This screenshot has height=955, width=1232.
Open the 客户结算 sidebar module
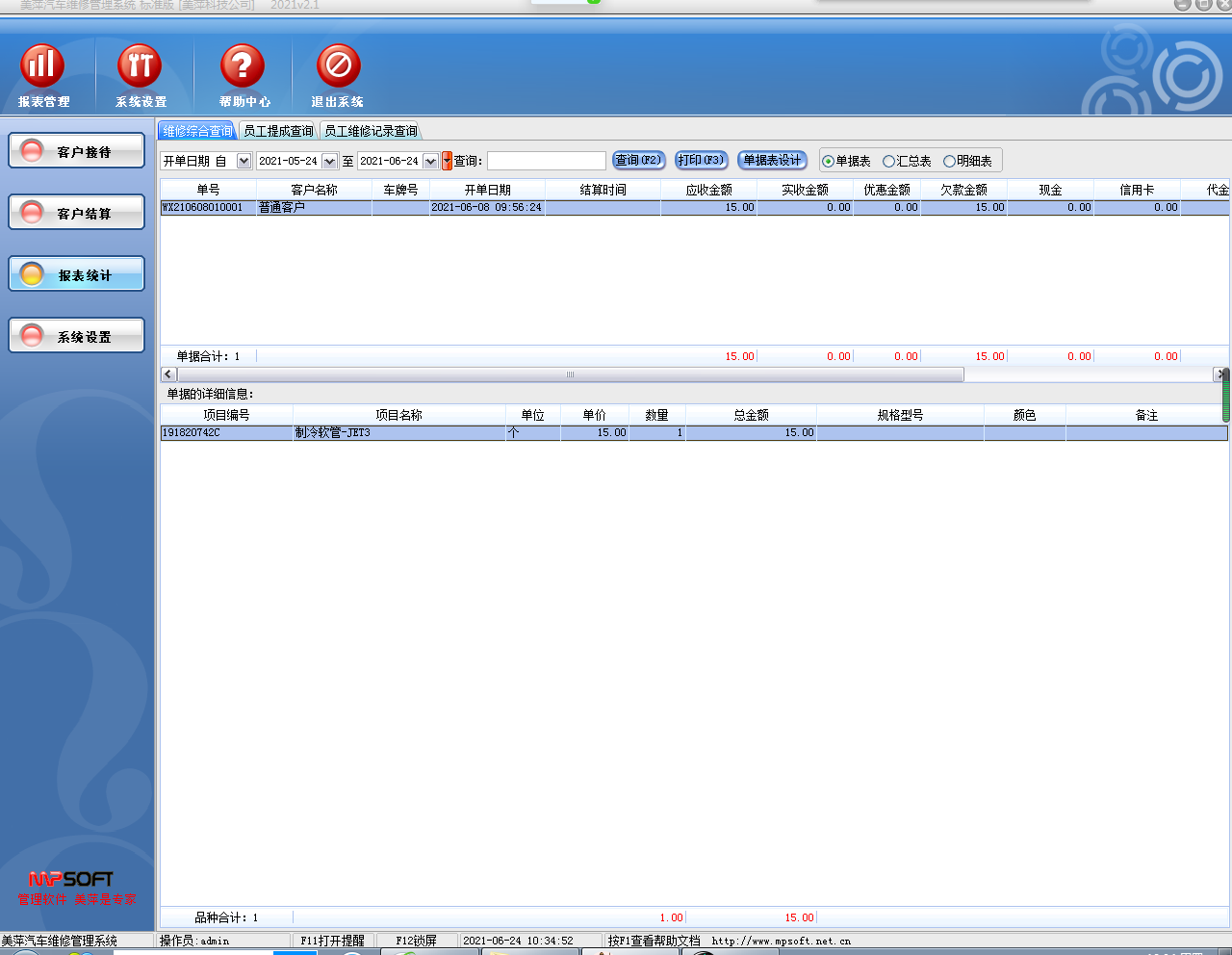tap(77, 213)
